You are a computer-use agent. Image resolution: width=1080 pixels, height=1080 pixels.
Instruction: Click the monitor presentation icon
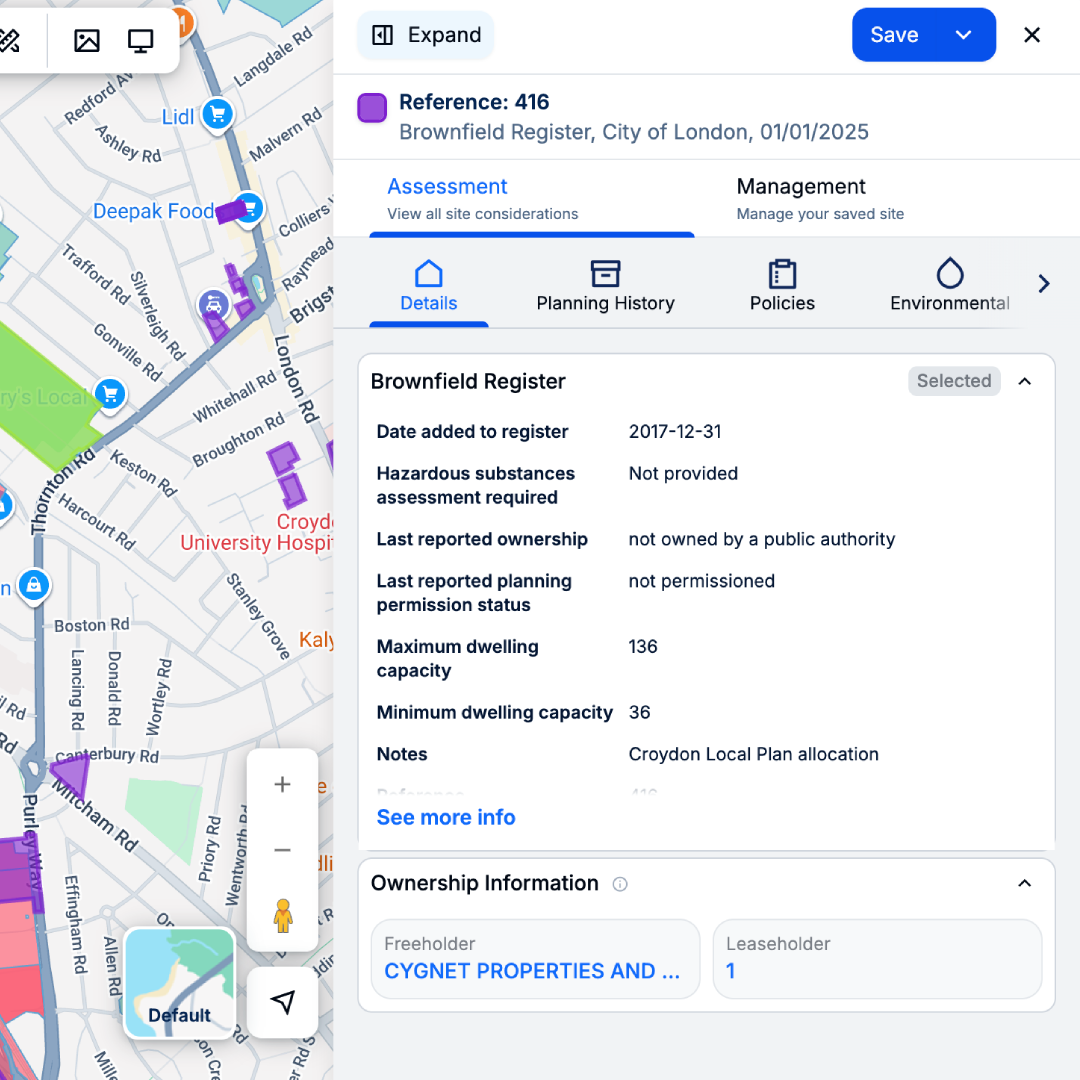[x=141, y=41]
